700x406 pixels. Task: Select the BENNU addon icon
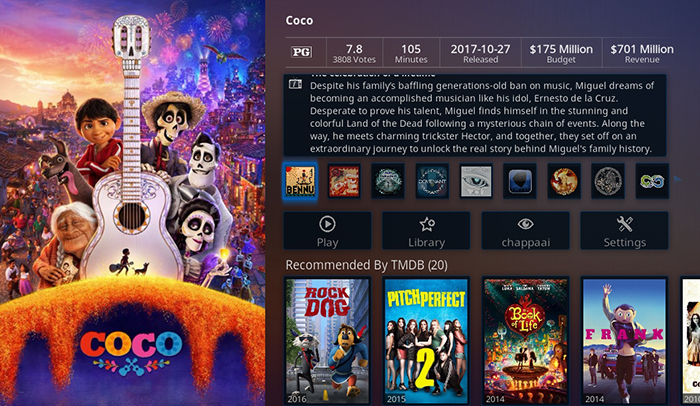coord(300,181)
